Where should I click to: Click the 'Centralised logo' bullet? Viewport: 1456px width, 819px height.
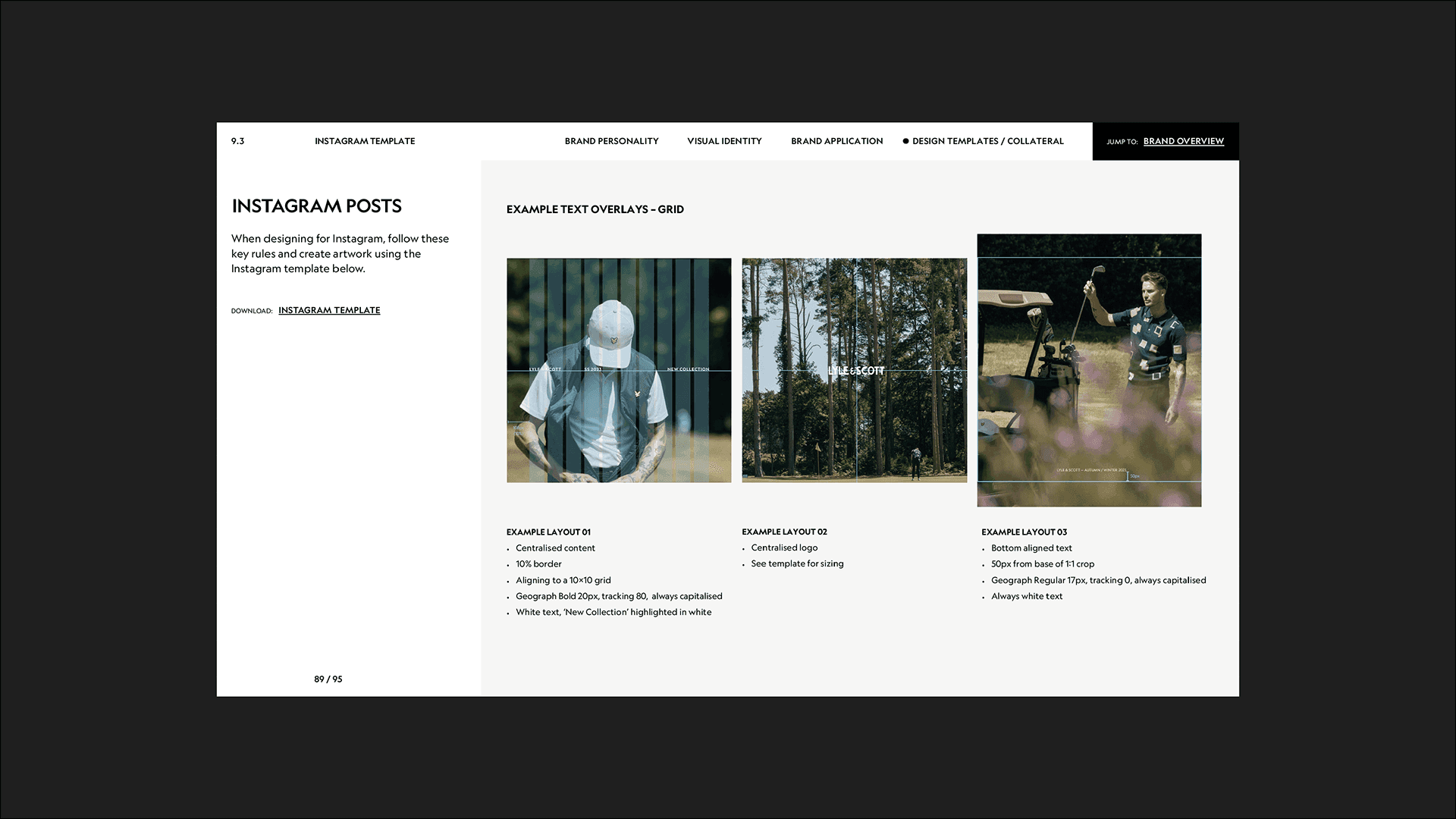(784, 548)
